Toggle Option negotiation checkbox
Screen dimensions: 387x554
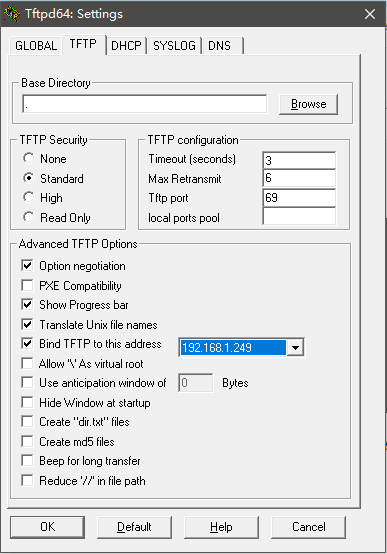click(27, 265)
